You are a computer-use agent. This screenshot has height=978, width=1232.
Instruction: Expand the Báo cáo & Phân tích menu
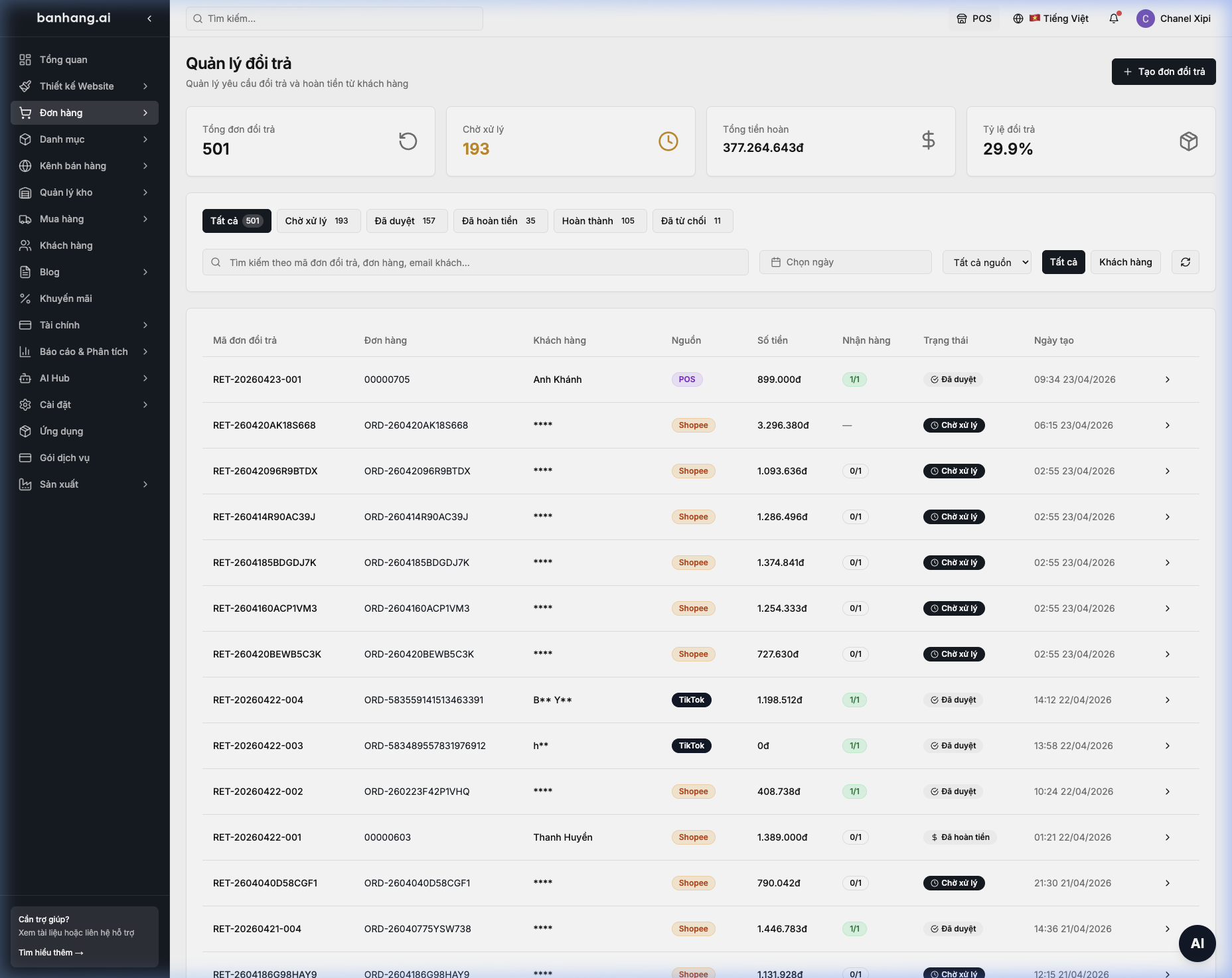[84, 352]
